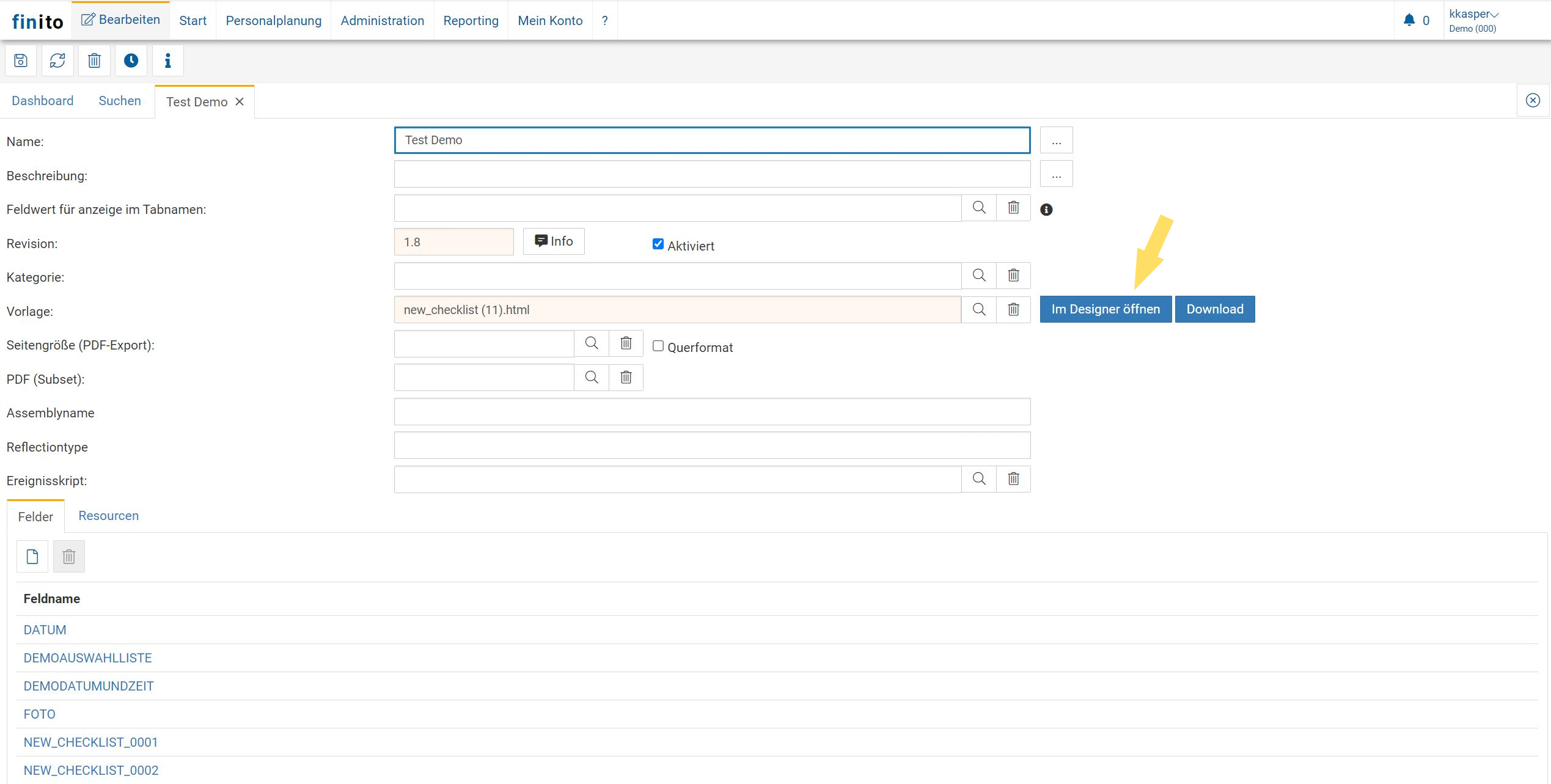Click into the Beschreibung input field
This screenshot has width=1551, height=784.
[711, 175]
